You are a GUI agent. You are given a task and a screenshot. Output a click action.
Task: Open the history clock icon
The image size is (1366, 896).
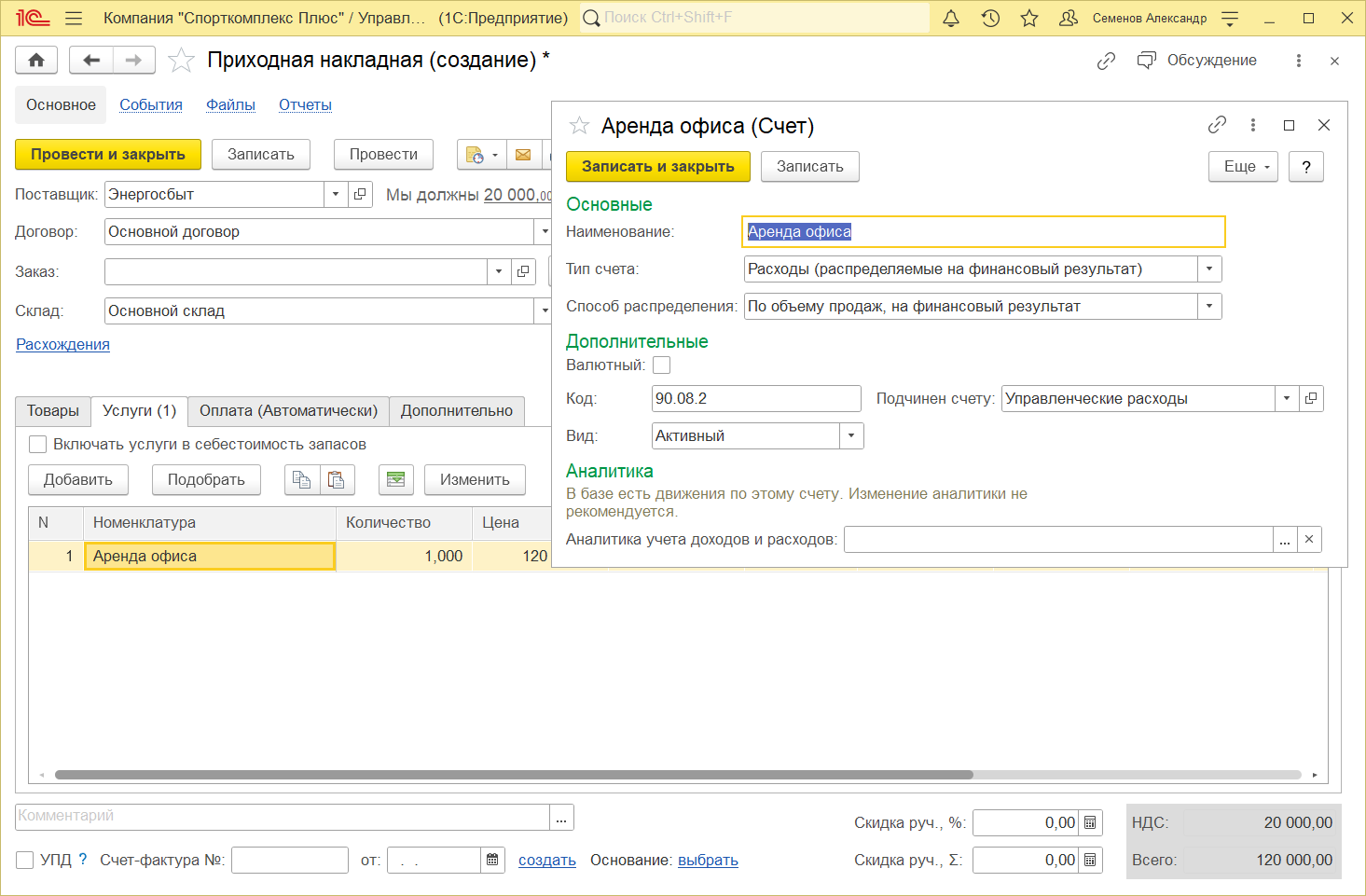point(990,19)
